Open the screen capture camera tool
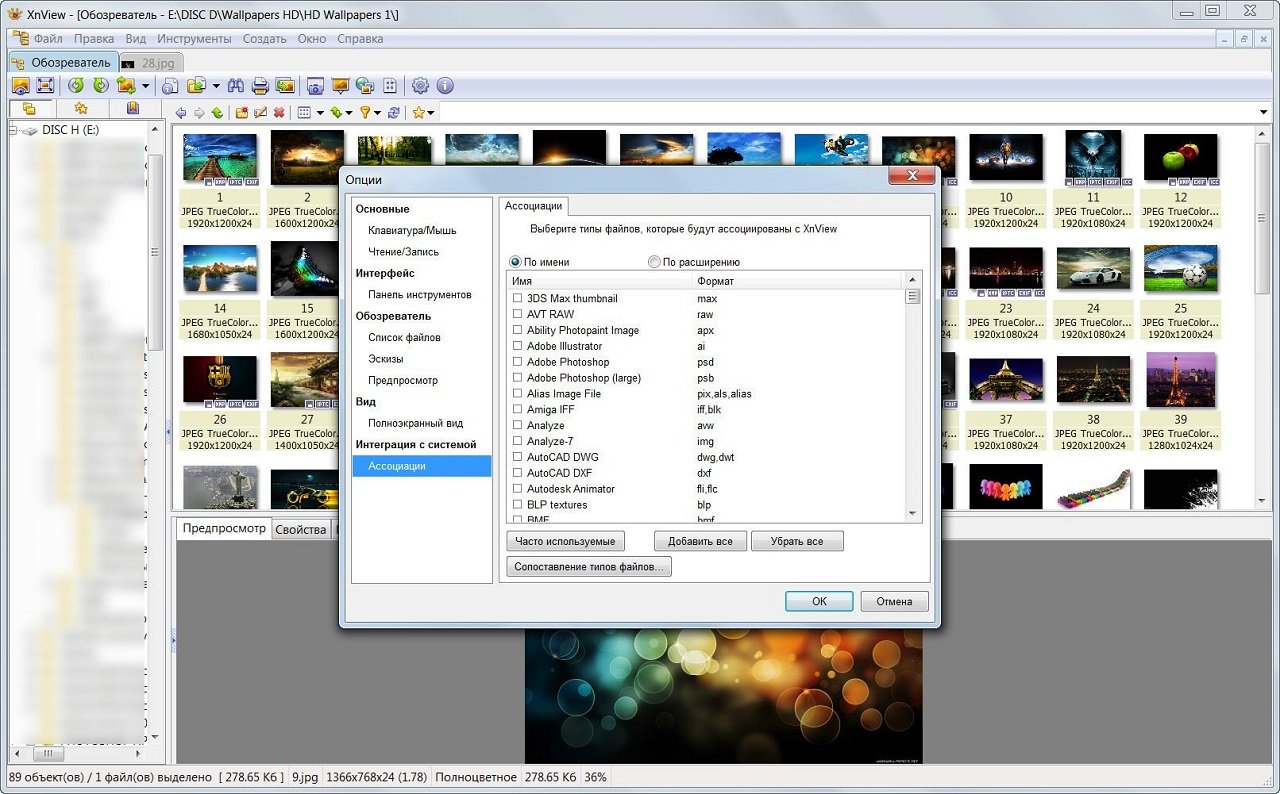1280x794 pixels. tap(315, 86)
